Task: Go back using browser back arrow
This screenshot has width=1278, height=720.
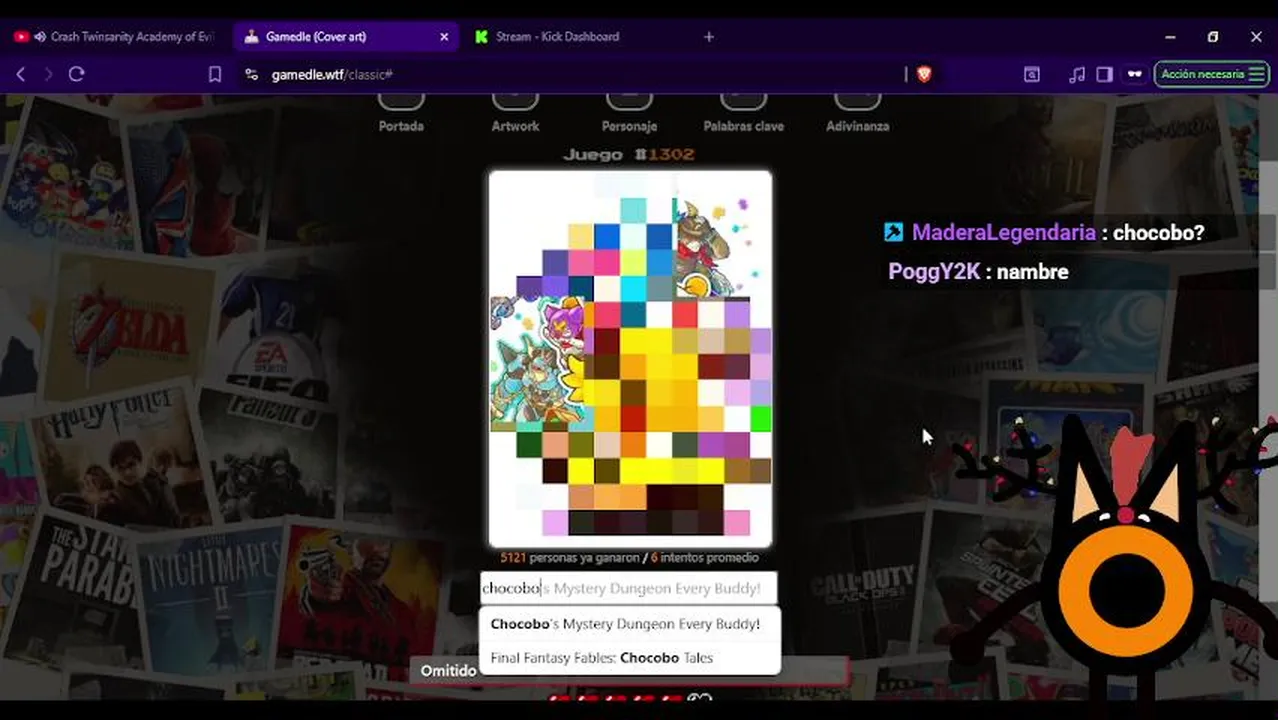Action: click(20, 74)
